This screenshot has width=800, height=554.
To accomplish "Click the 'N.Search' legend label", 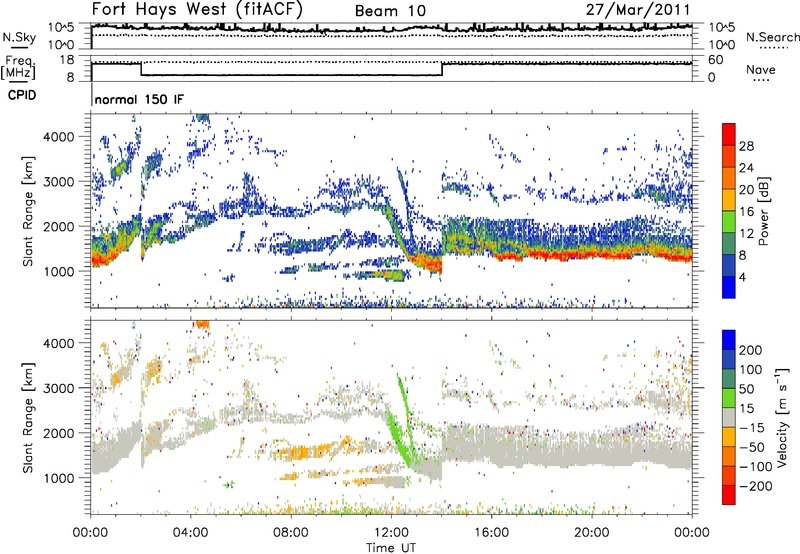I will click(772, 37).
